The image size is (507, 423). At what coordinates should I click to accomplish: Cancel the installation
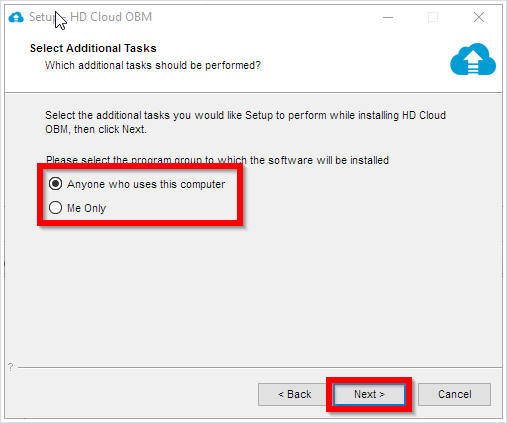[x=454, y=394]
